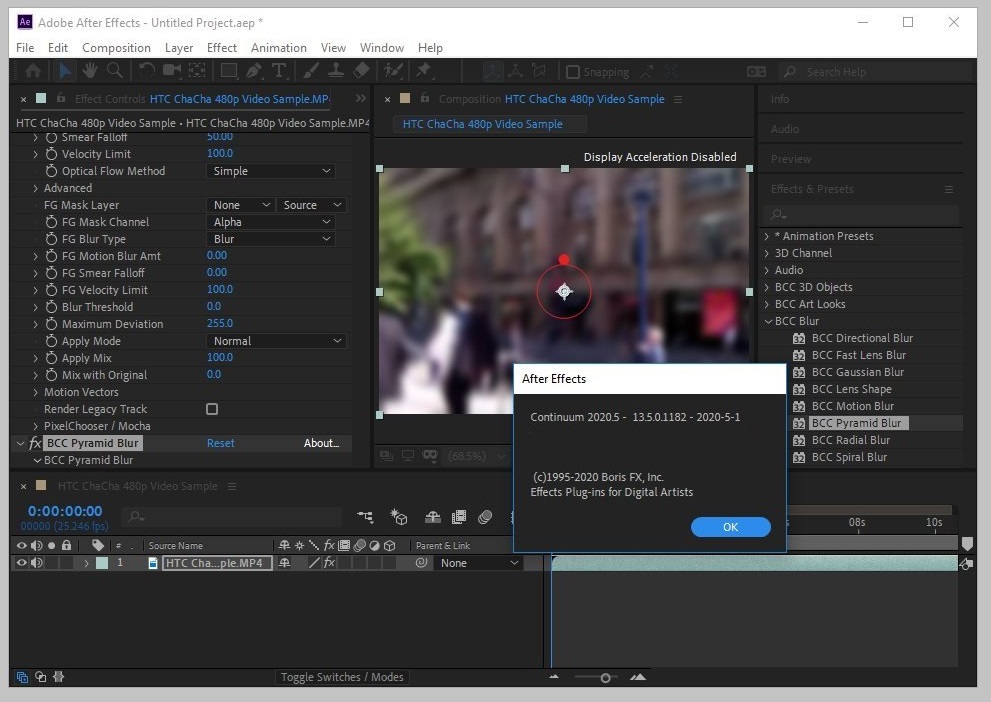Open the composition mini-flowchart icon
Viewport: 991px width, 702px height.
[x=365, y=517]
